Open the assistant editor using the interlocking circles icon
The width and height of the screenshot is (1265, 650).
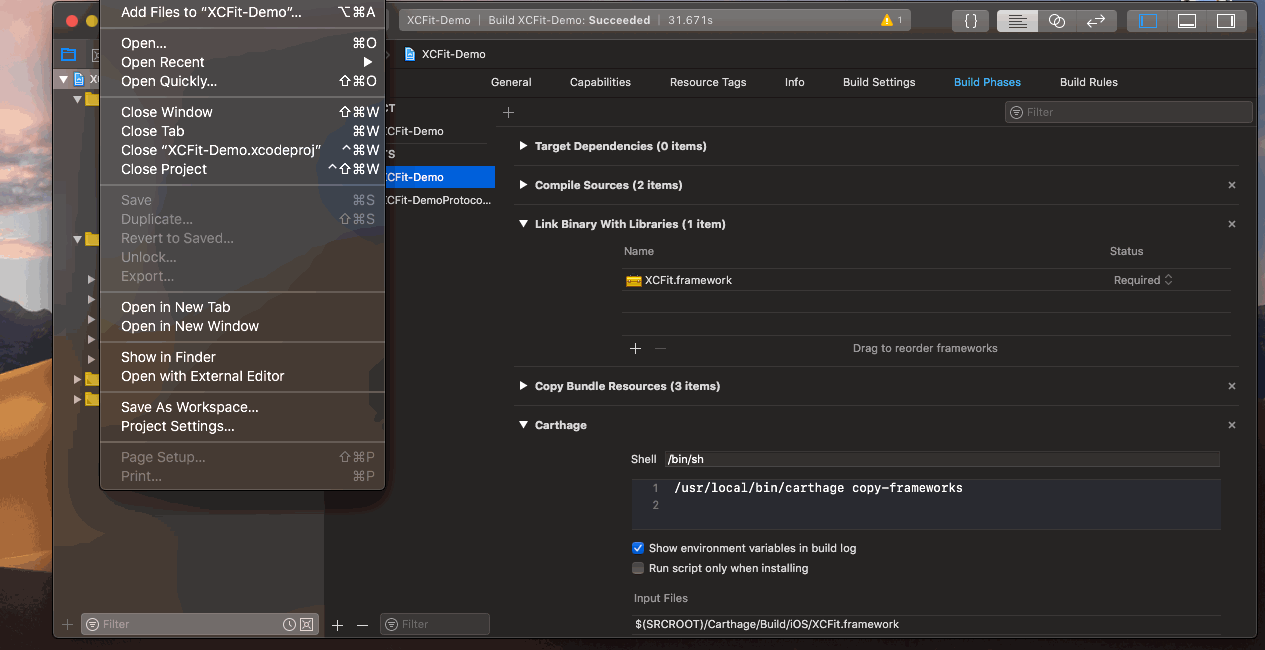point(1057,20)
